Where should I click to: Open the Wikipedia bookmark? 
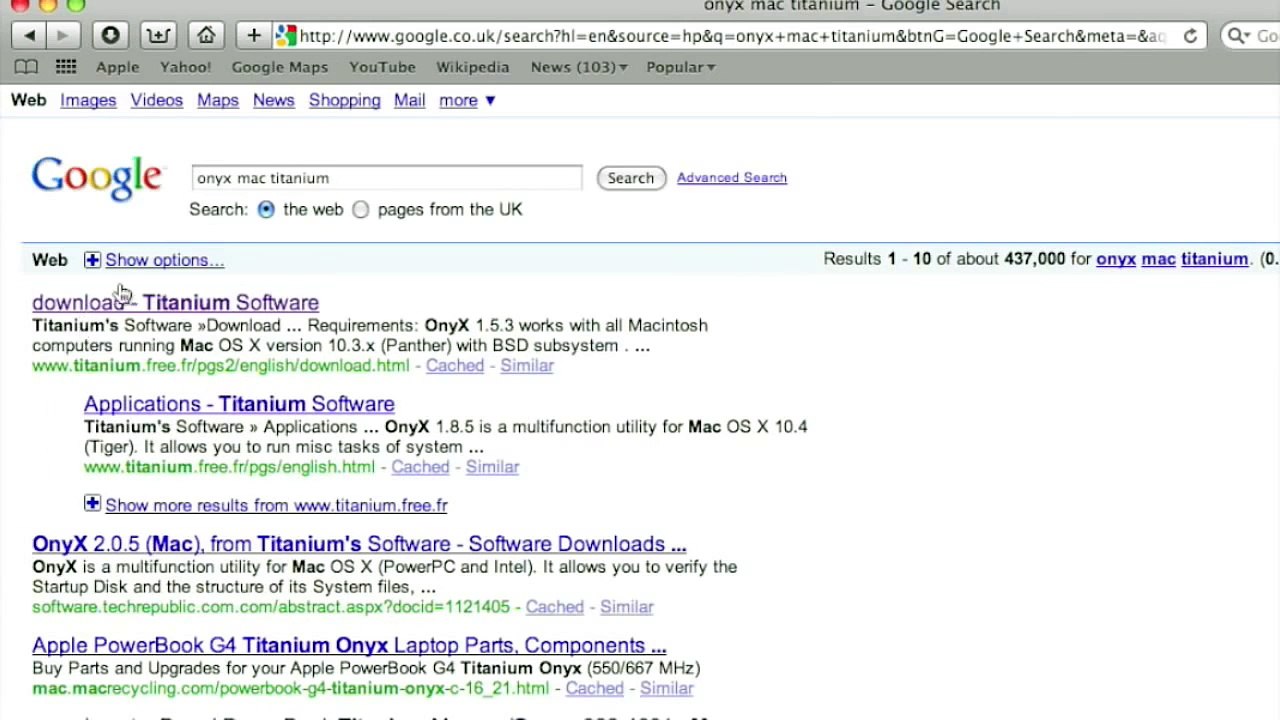point(473,67)
